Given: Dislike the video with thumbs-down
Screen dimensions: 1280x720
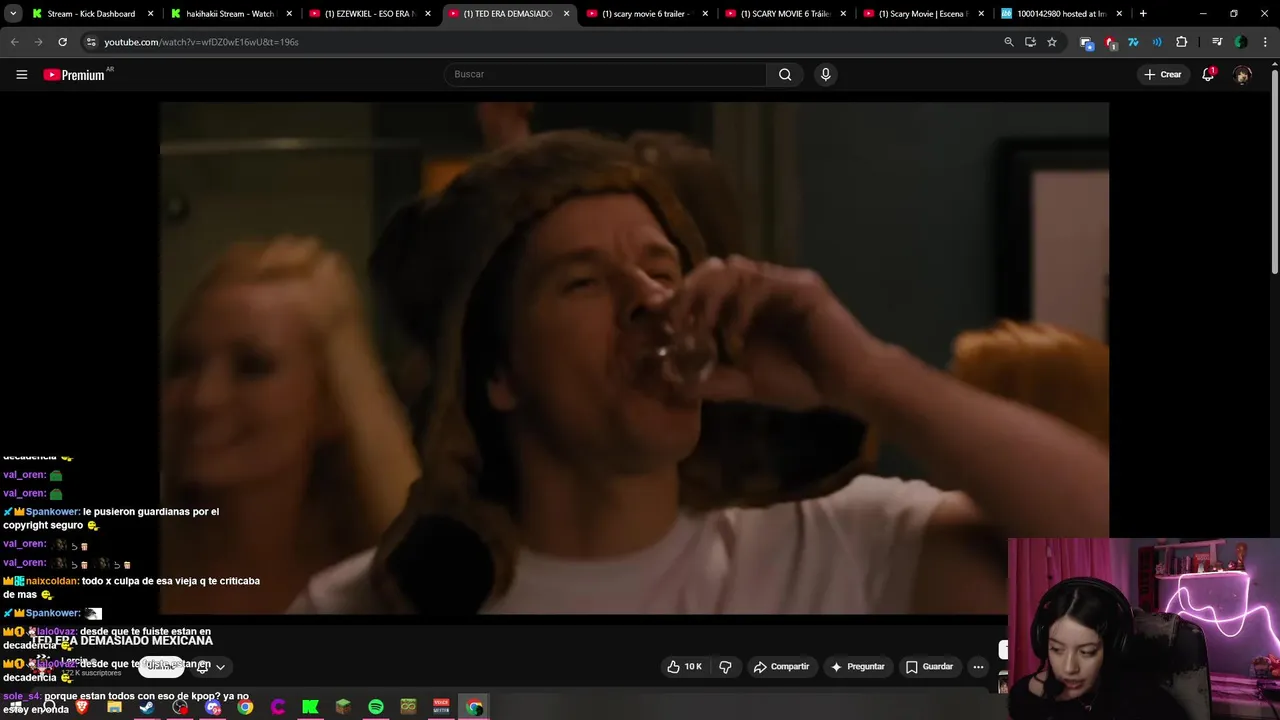Looking at the screenshot, I should (x=726, y=666).
